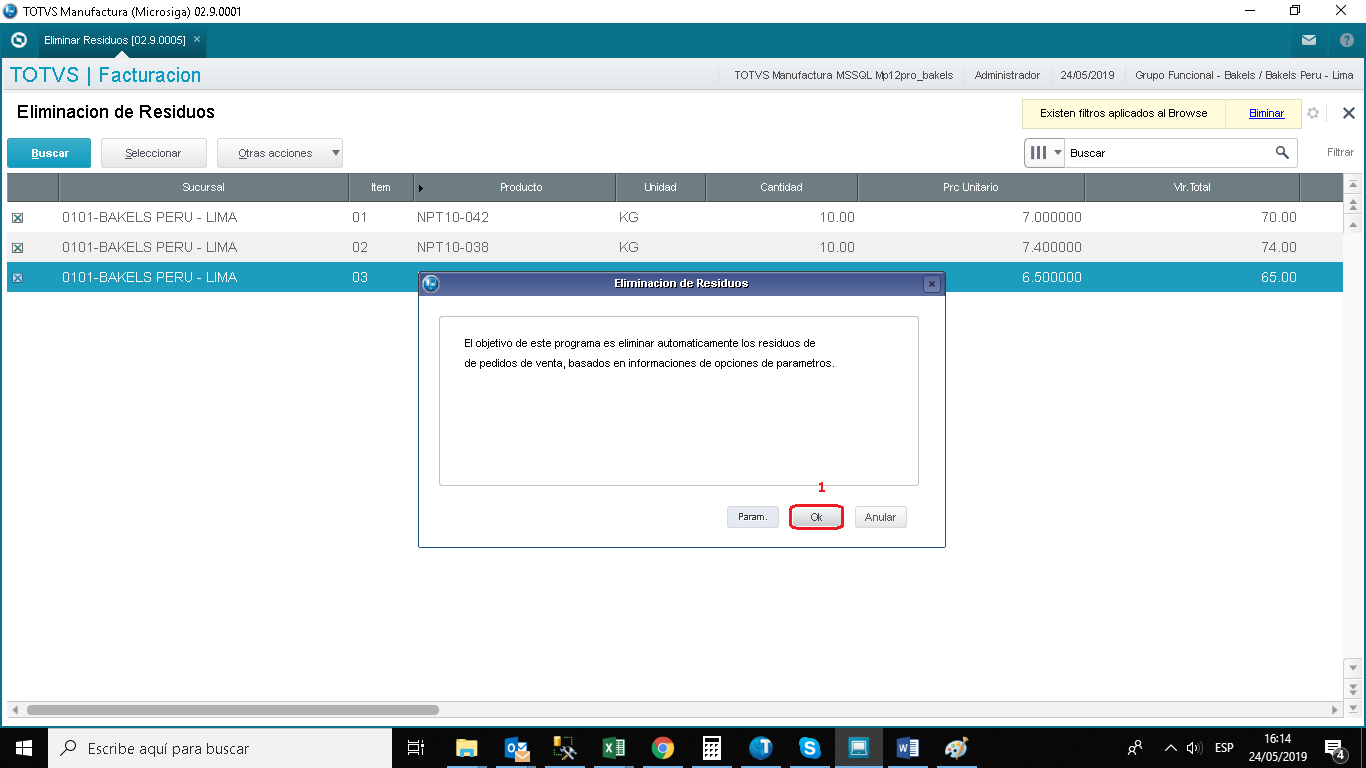This screenshot has width=1366, height=768.
Task: Click horizontal scrollbar left arrow
Action: click(14, 710)
